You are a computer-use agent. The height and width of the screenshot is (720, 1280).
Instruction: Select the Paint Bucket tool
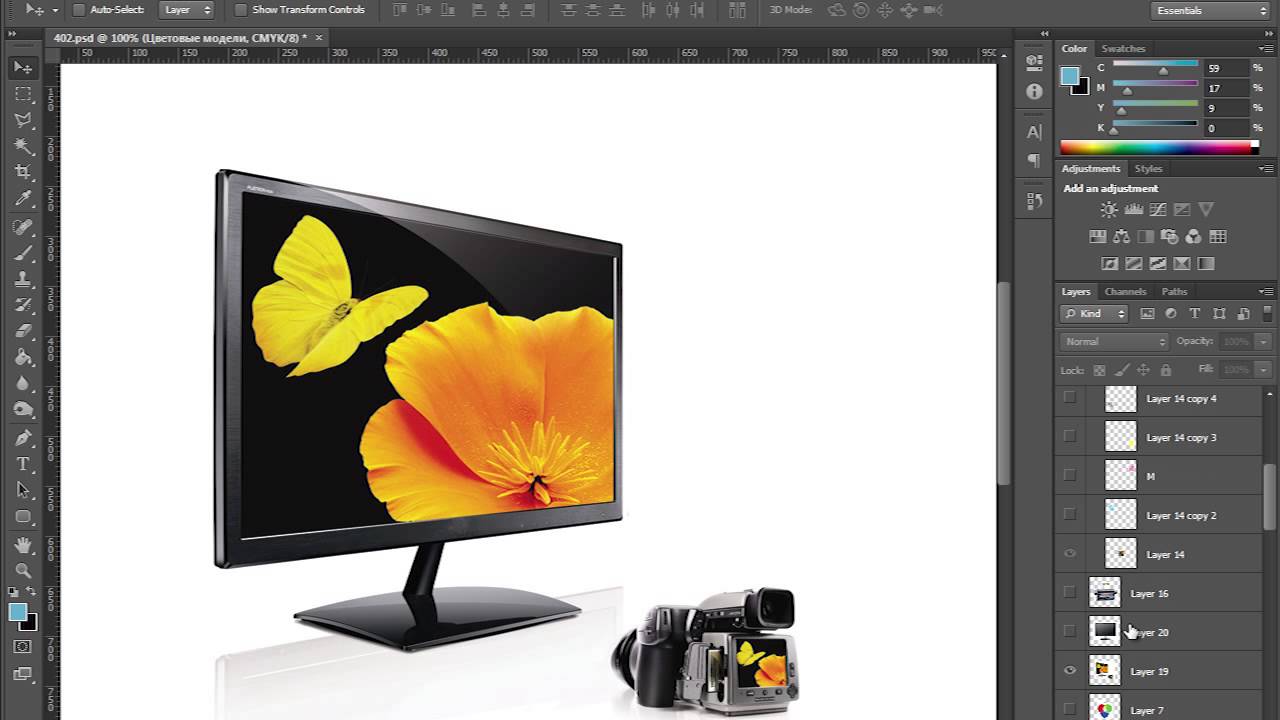point(23,357)
